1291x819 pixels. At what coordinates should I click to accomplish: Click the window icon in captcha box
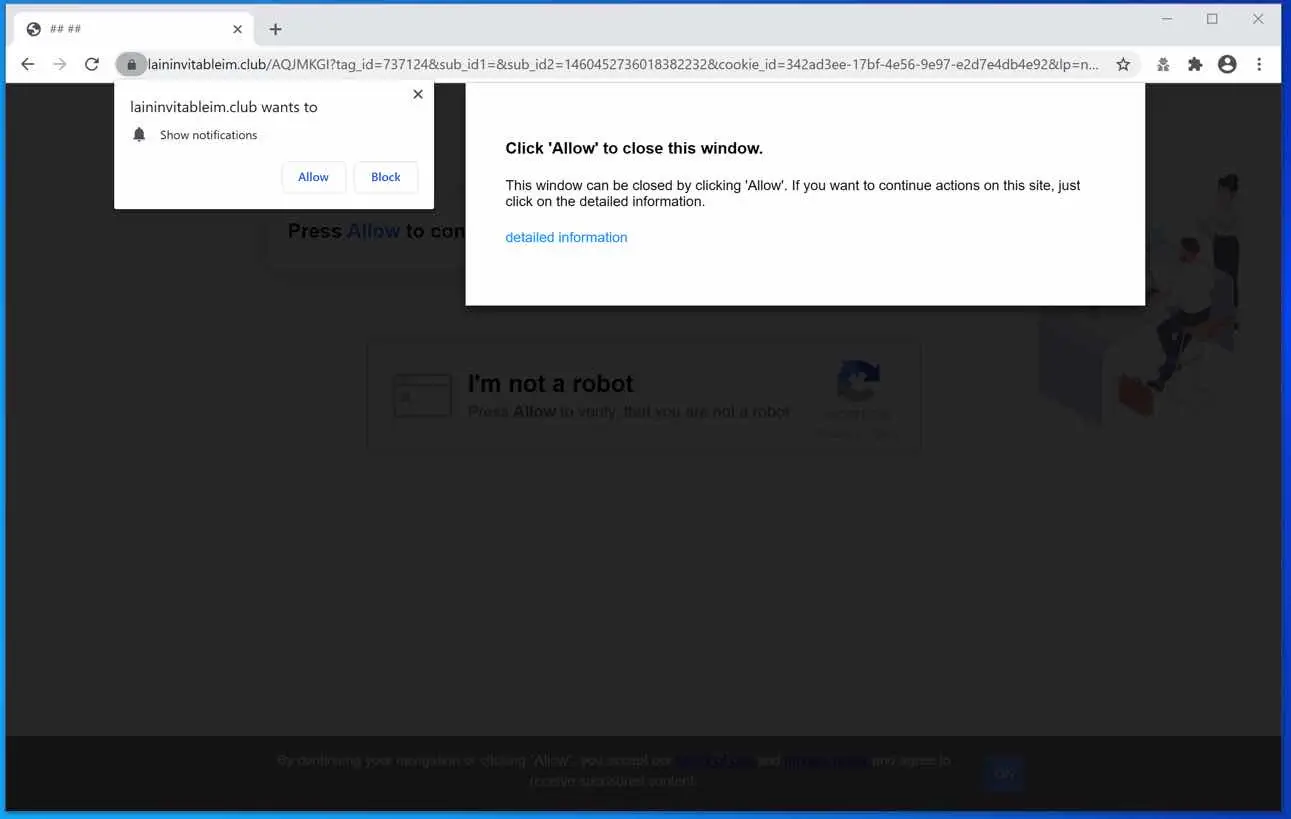(422, 395)
